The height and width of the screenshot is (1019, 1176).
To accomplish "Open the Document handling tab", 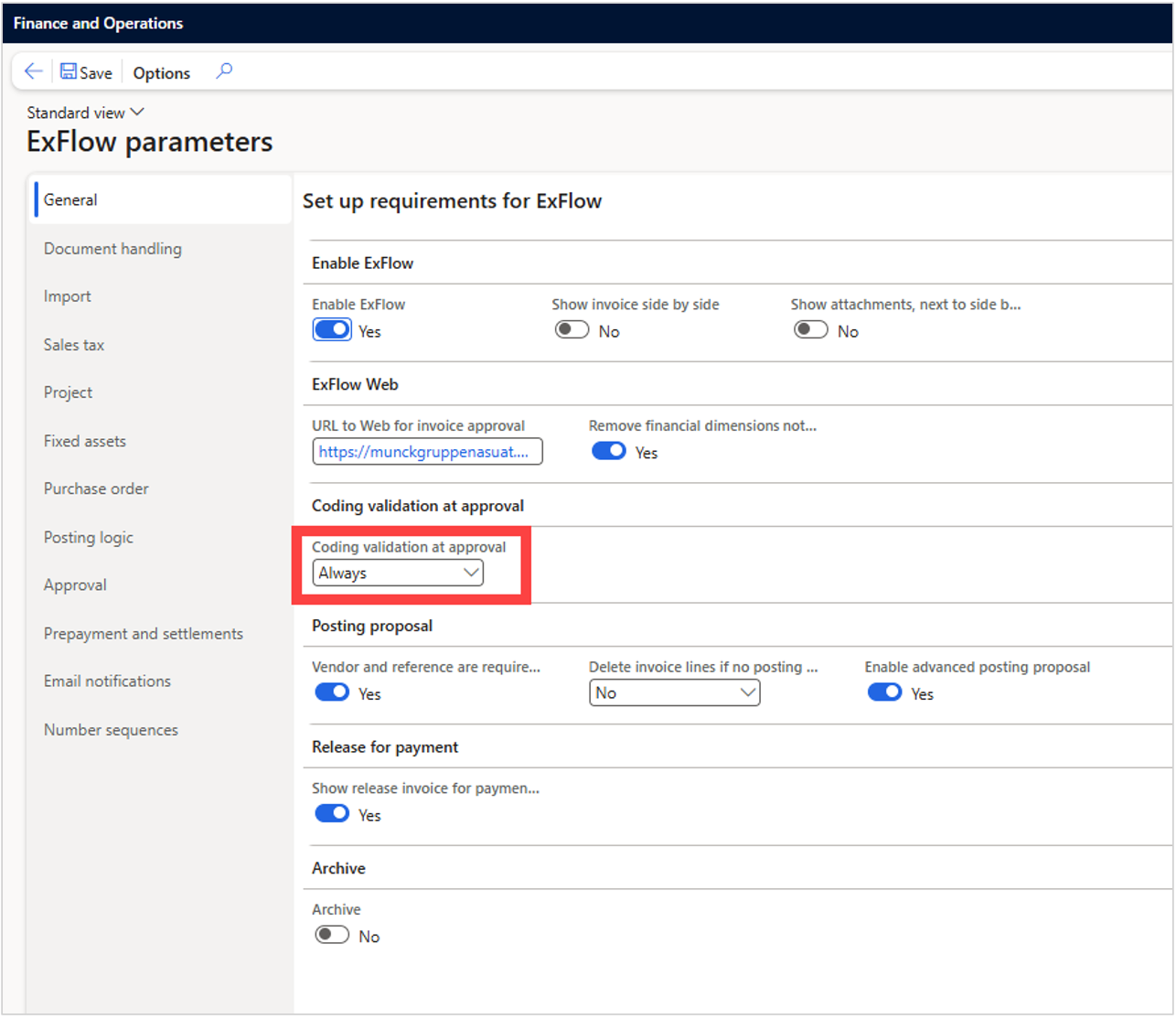I will [112, 249].
